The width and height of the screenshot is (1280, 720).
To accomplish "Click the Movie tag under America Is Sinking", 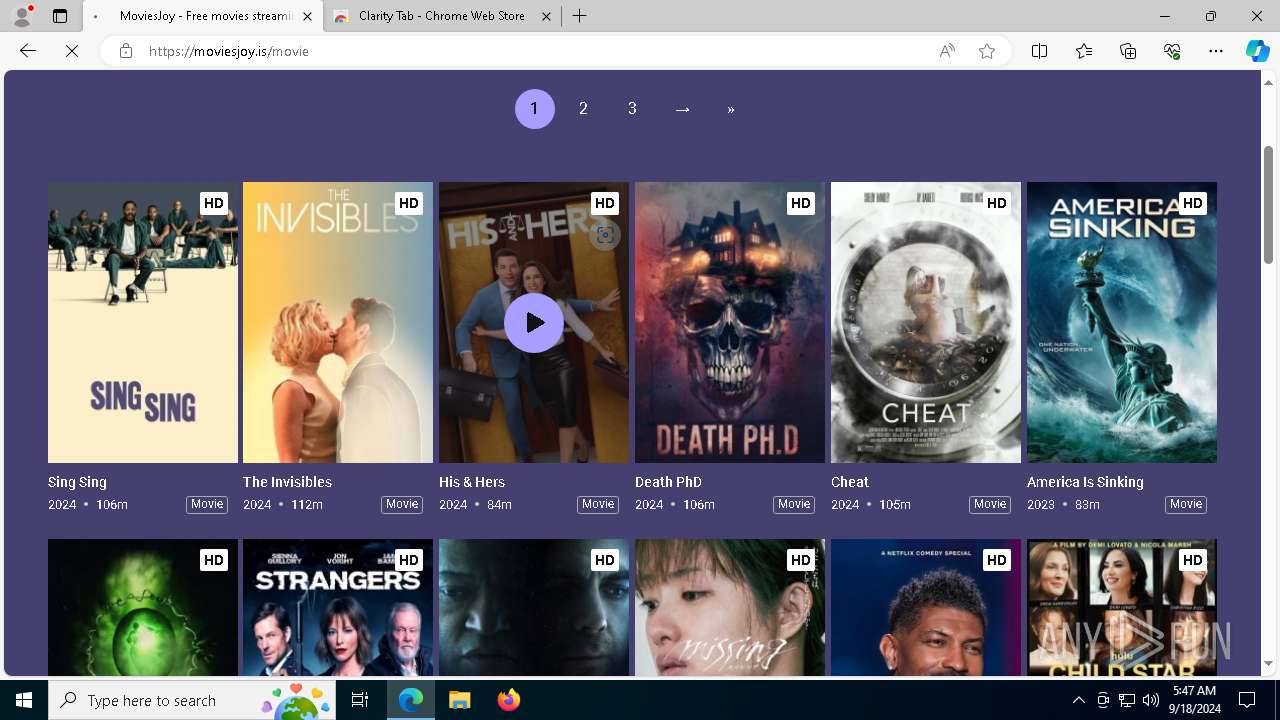I will pyautogui.click(x=1186, y=504).
